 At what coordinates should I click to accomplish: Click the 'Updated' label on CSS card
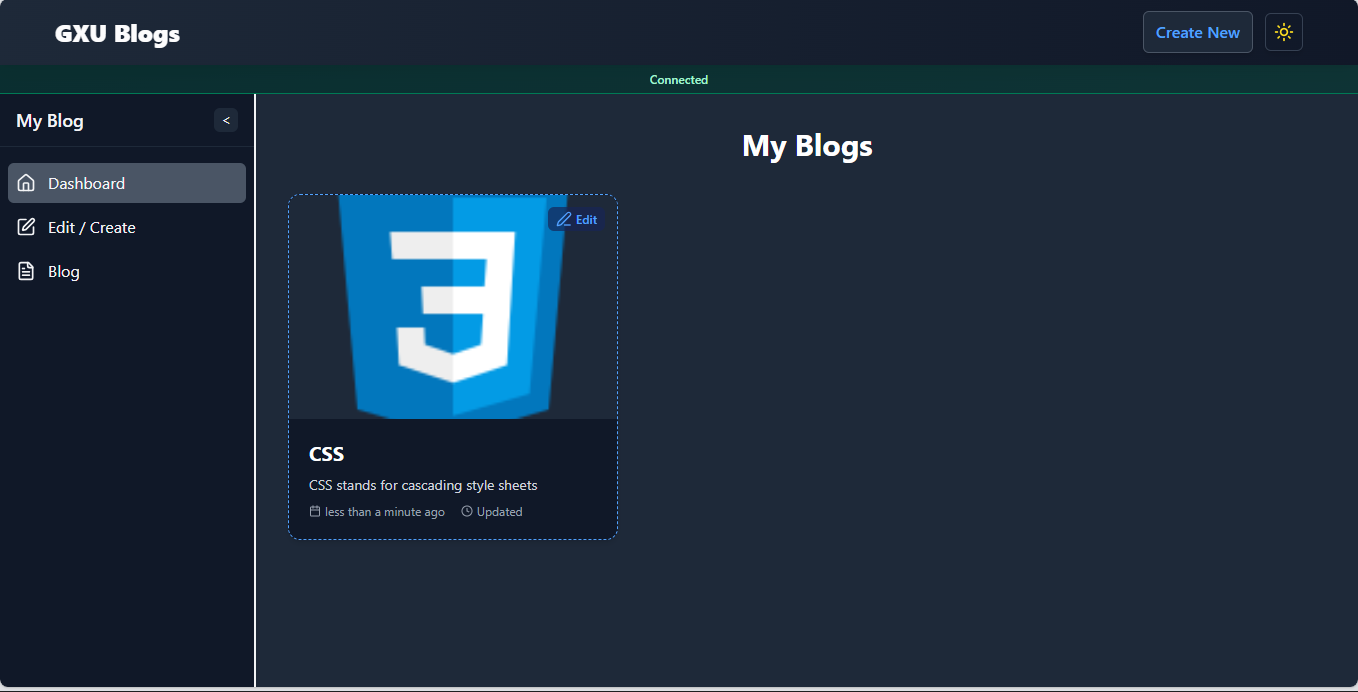click(x=499, y=512)
